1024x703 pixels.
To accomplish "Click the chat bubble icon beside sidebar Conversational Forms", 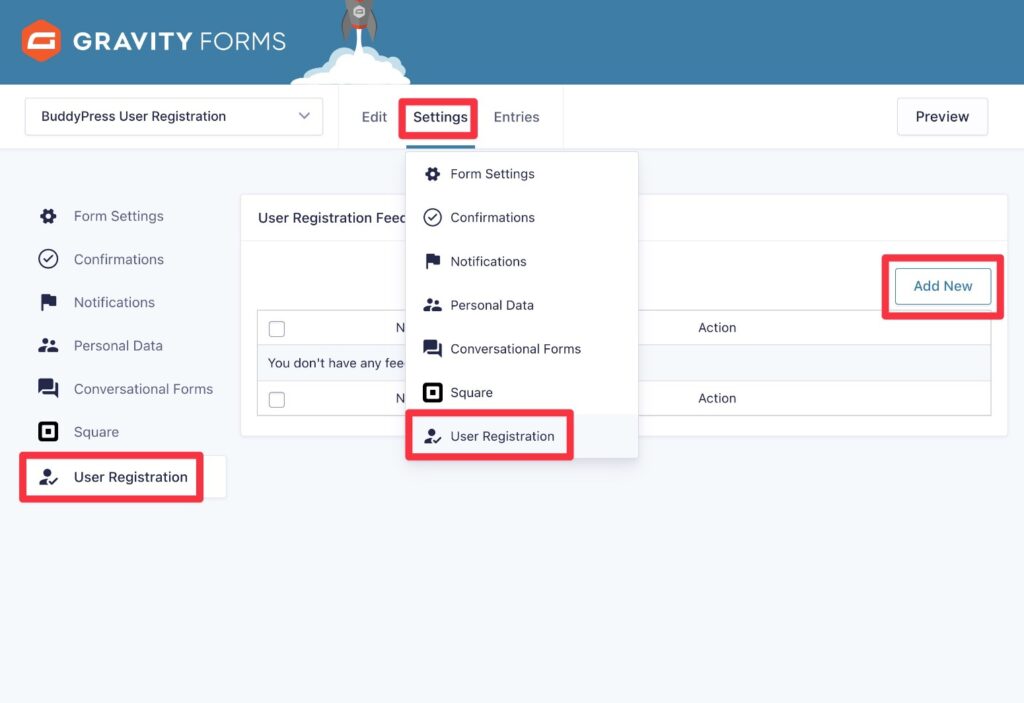I will [48, 389].
